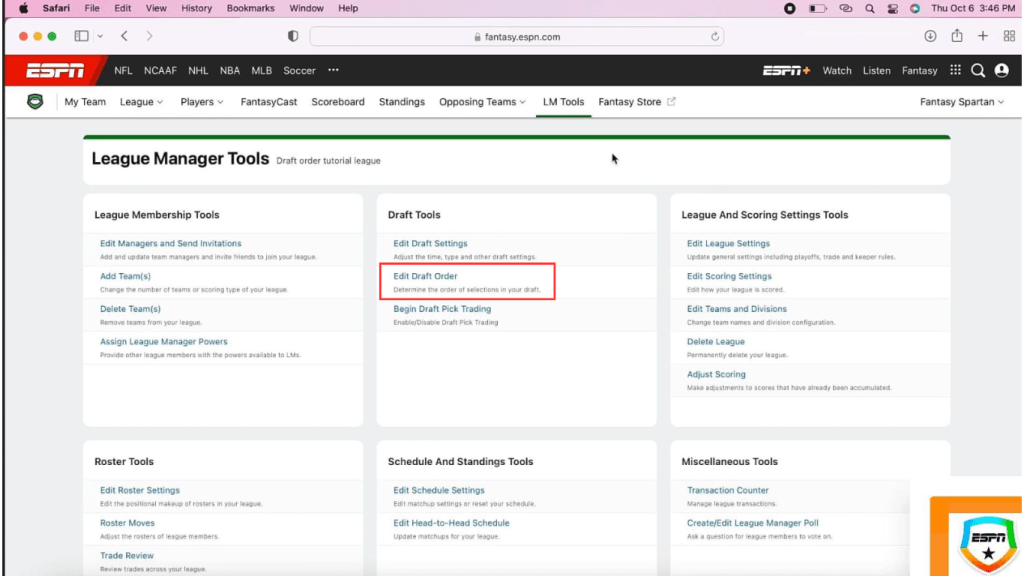
Task: Open the NCAAF section
Action: [160, 71]
